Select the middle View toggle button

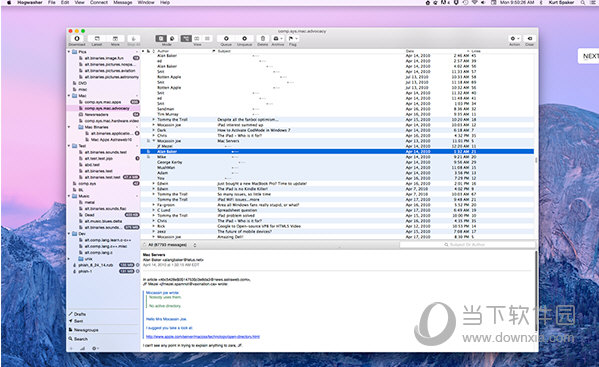point(197,39)
